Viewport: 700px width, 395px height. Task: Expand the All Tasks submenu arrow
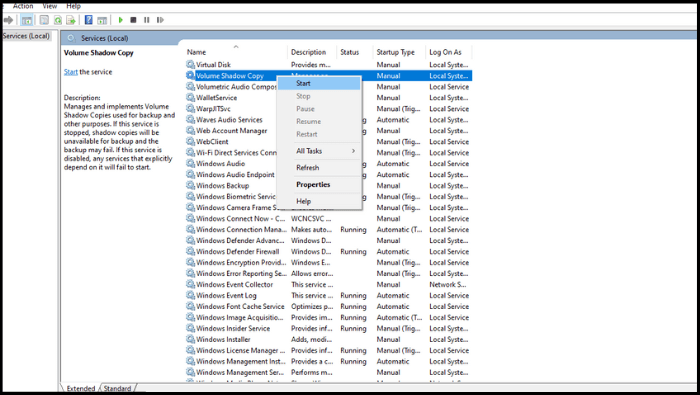pos(353,151)
